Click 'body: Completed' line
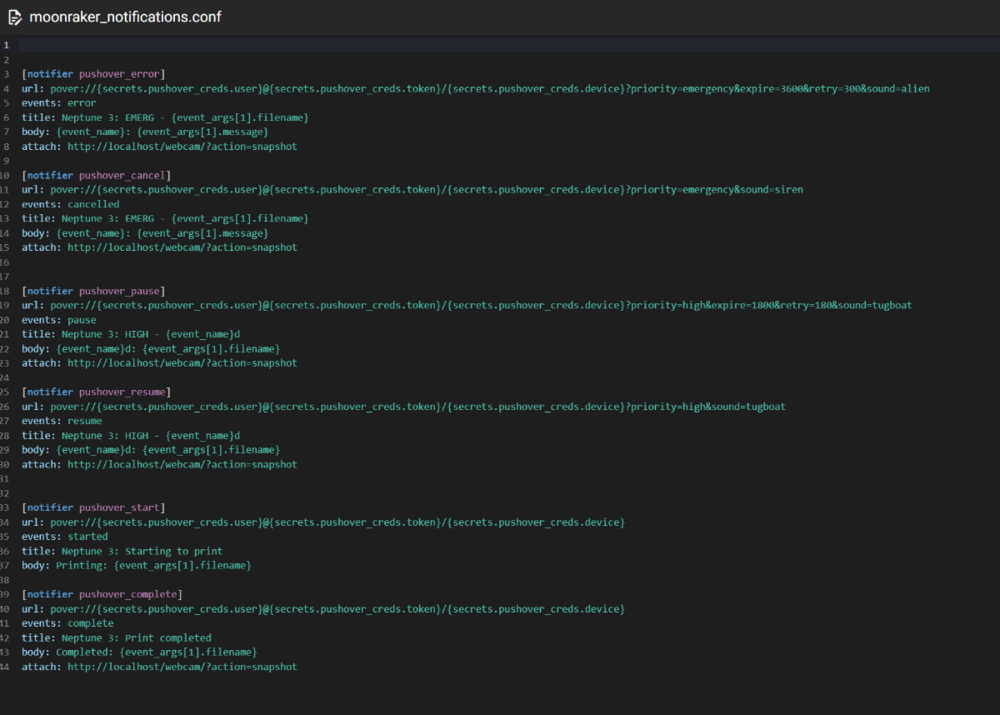 (x=139, y=652)
